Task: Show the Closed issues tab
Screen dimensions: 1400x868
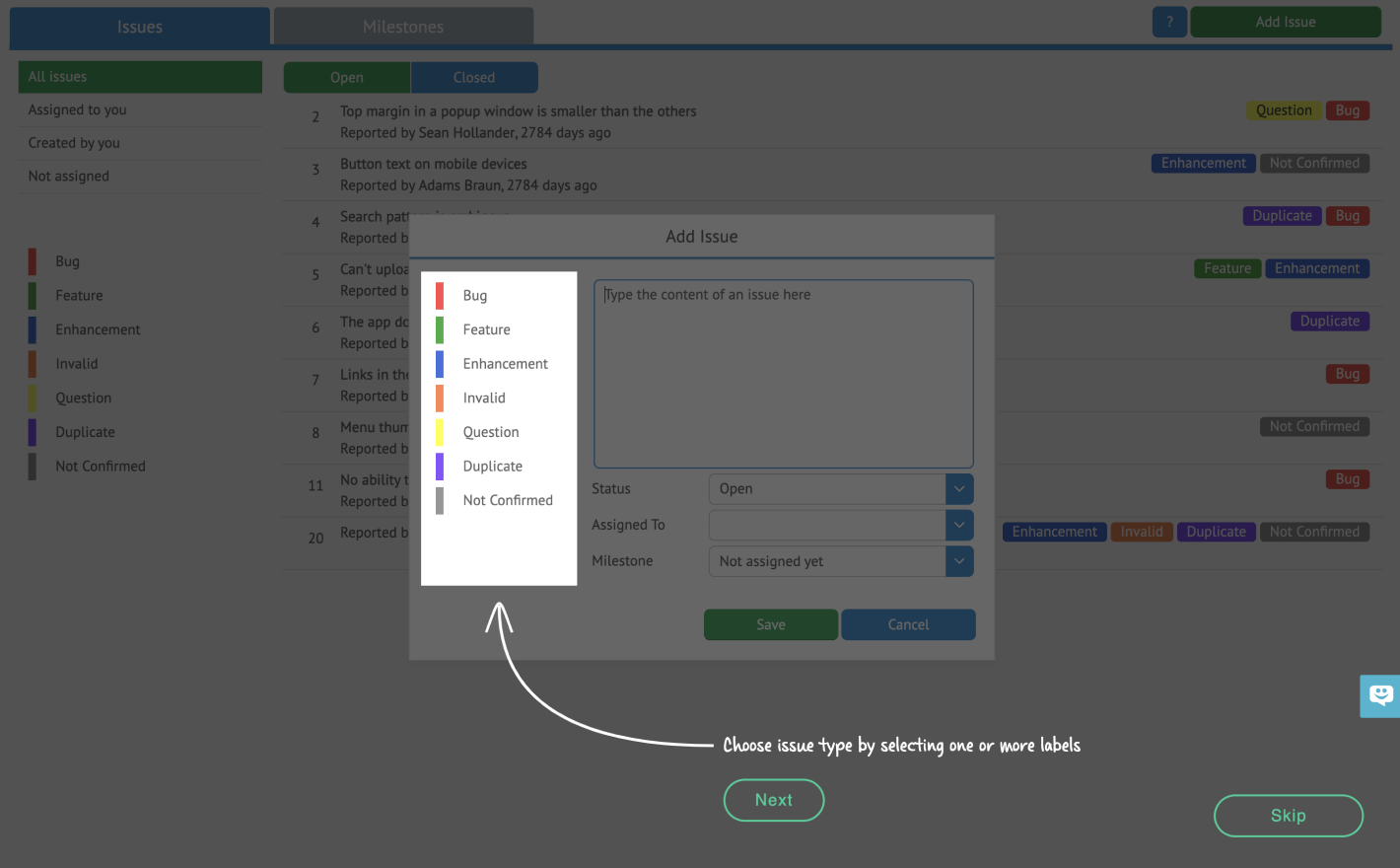Action: coord(474,77)
